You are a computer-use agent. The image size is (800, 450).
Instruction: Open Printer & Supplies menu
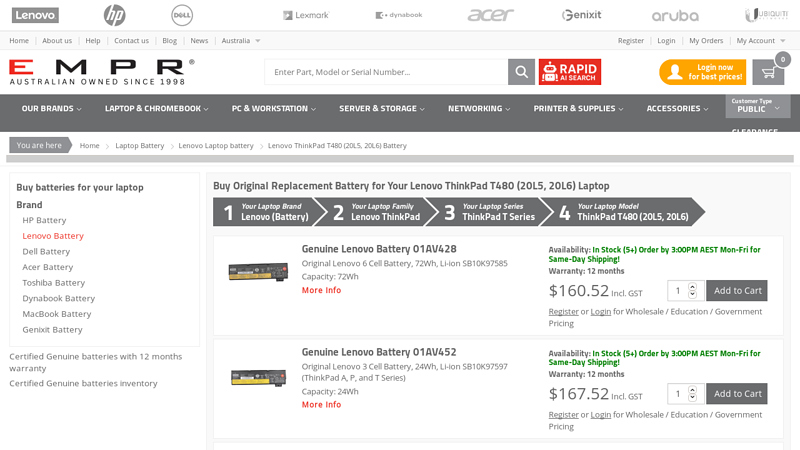[x=579, y=109]
